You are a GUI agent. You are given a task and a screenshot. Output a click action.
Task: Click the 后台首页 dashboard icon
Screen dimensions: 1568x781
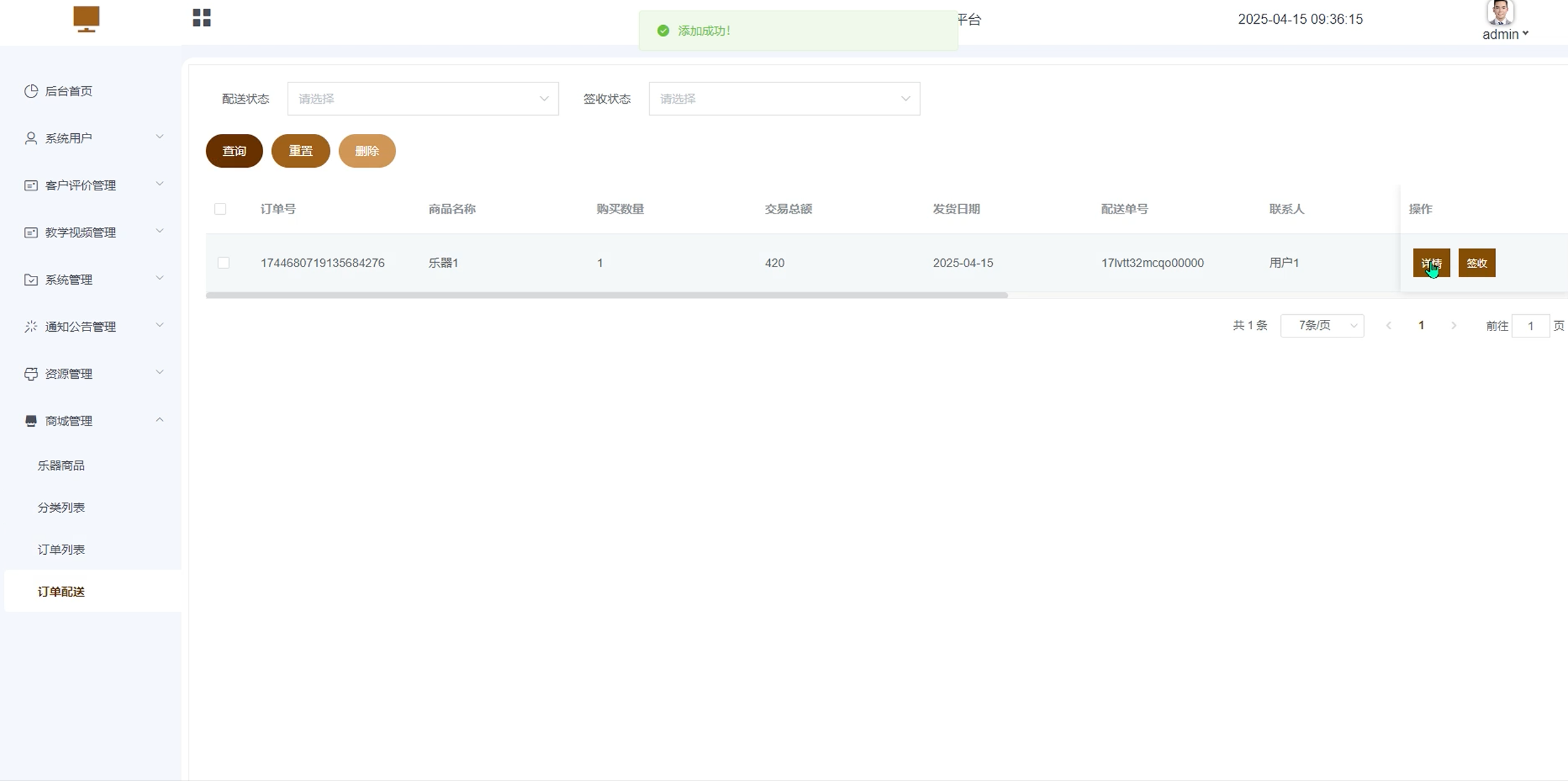31,91
